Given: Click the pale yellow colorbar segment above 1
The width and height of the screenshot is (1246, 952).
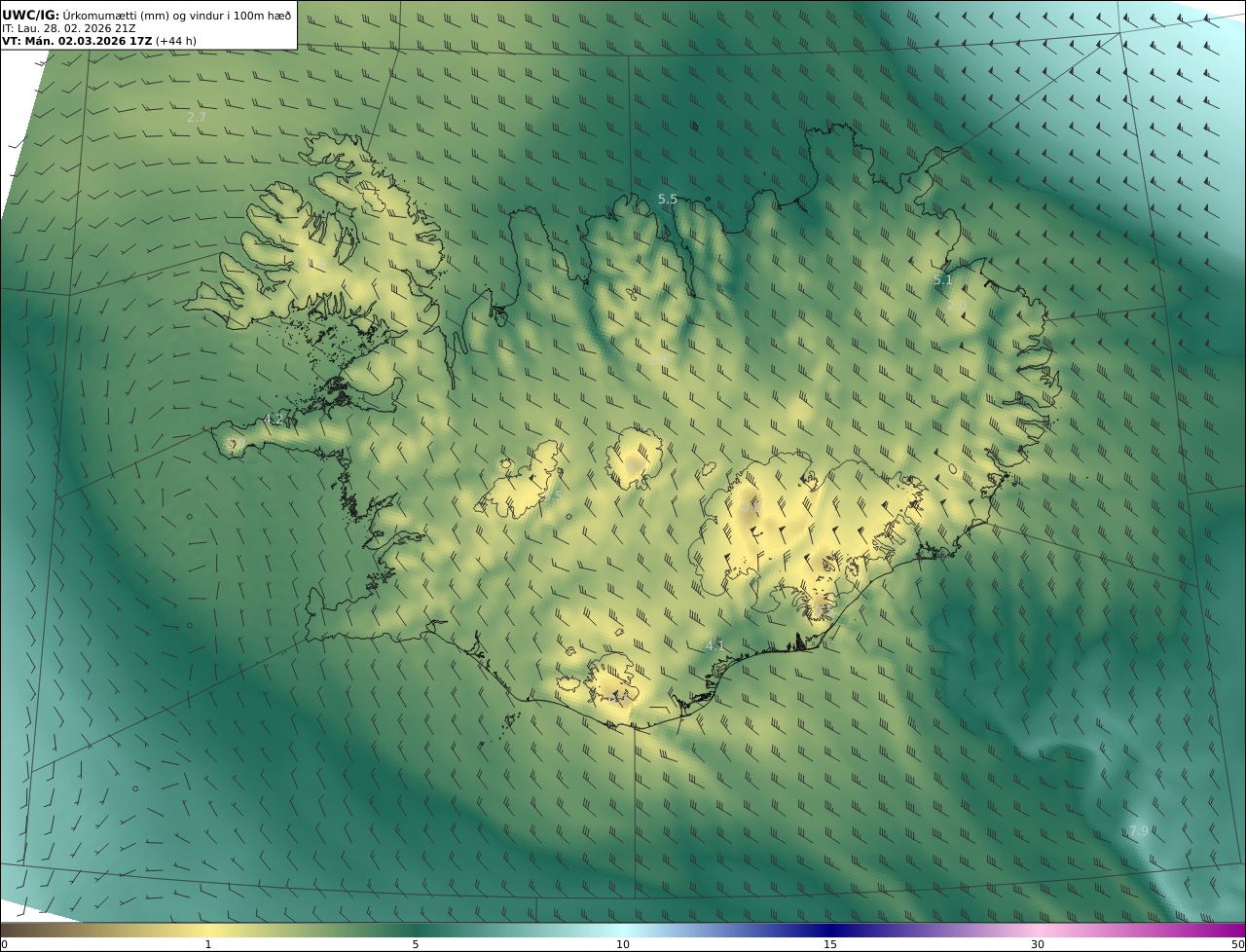Looking at the screenshot, I should [x=207, y=930].
